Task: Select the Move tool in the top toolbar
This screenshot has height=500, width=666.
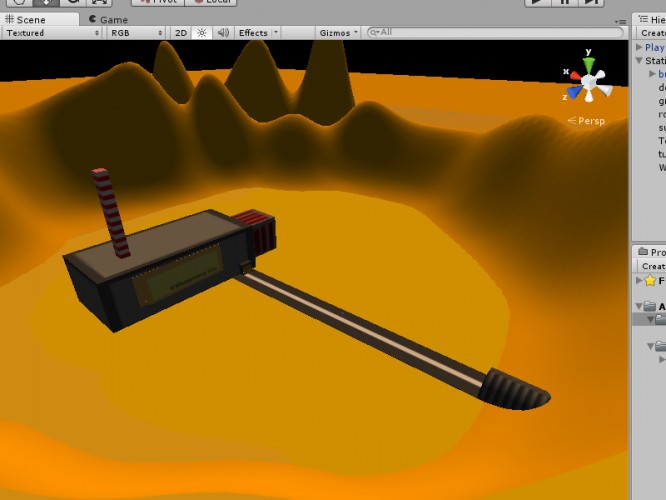Action: tap(46, 3)
